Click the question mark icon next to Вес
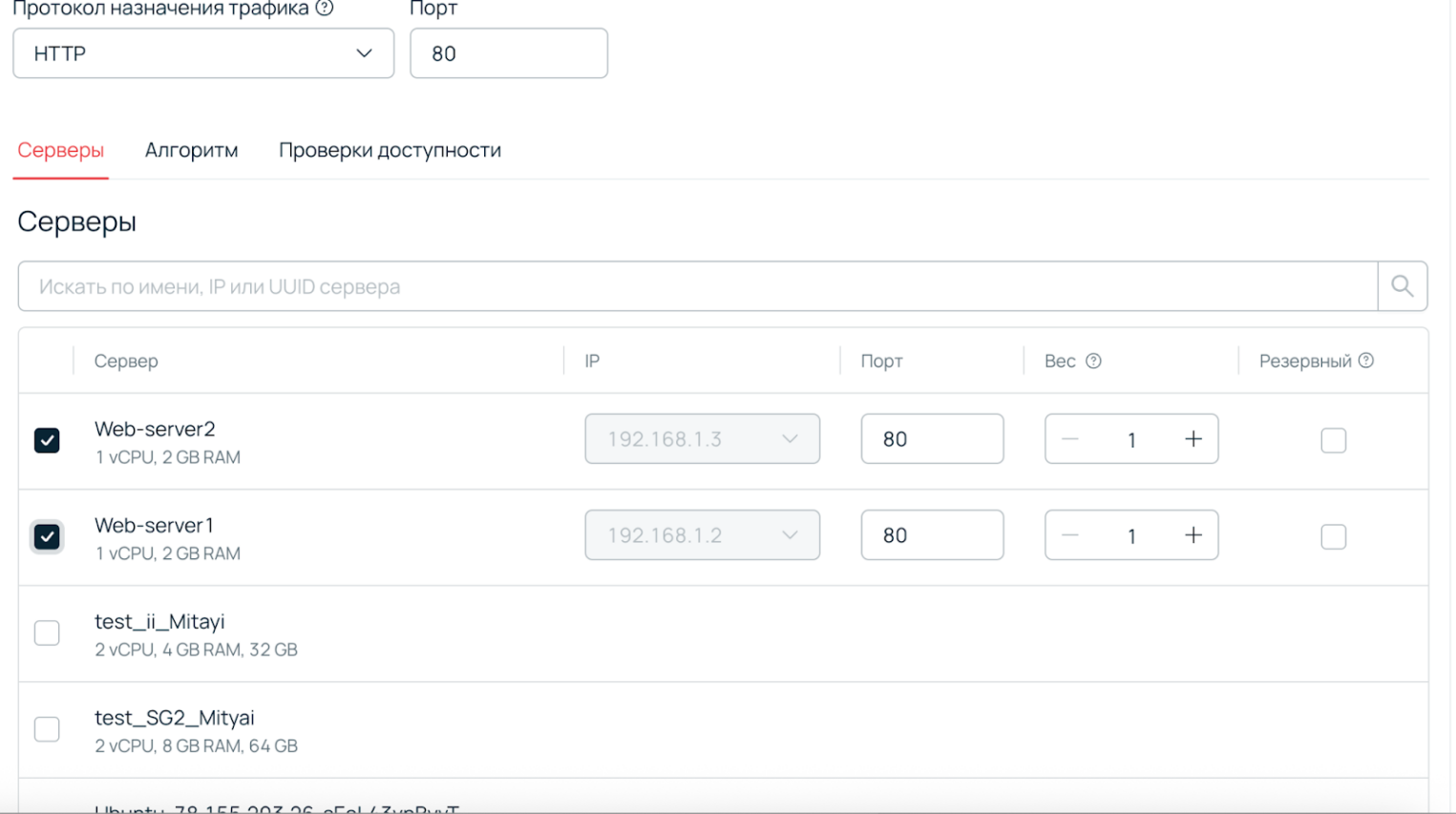This screenshot has width=1456, height=814. click(x=1093, y=361)
